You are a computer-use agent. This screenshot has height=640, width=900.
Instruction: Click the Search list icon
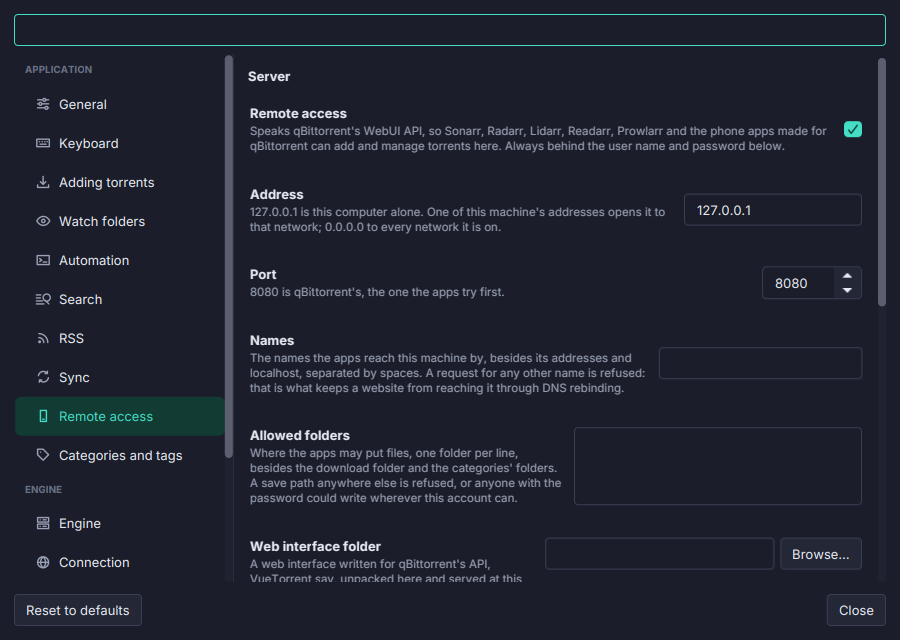click(x=43, y=299)
